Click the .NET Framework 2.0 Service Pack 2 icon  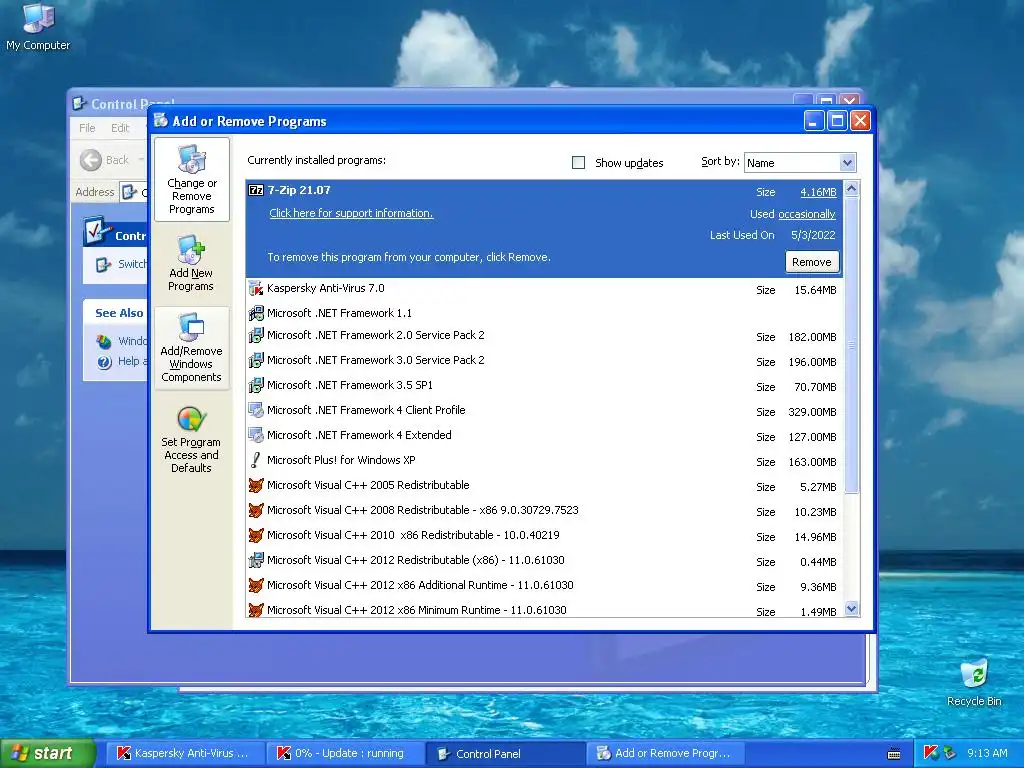point(256,336)
